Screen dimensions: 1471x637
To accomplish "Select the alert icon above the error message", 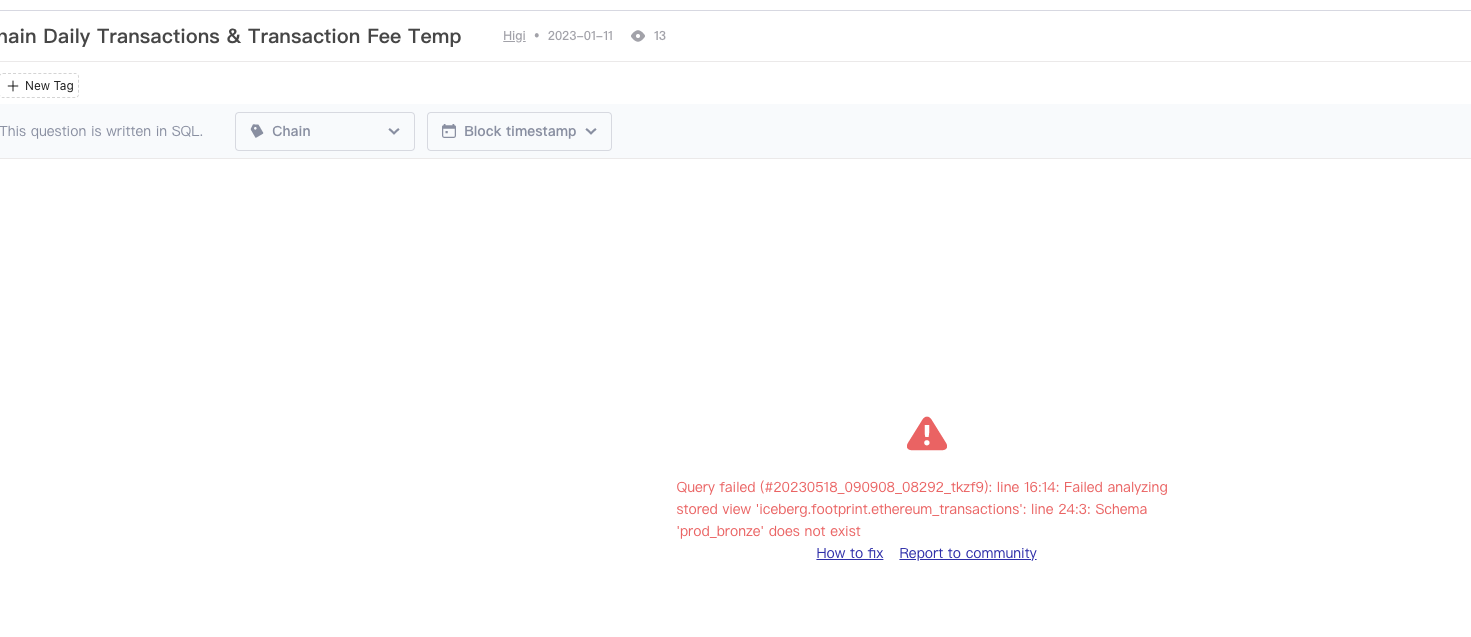I will 926,432.
